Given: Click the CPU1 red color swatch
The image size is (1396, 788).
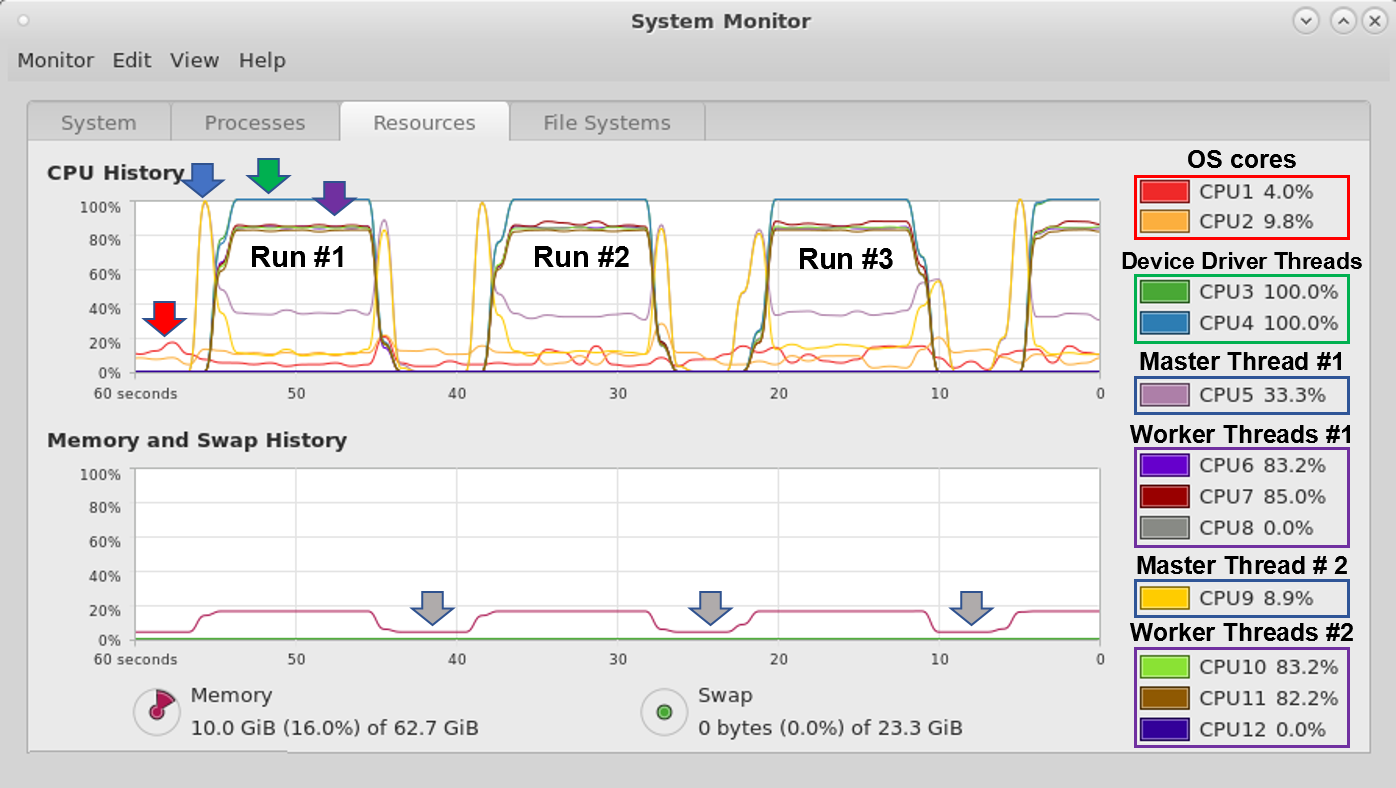Looking at the screenshot, I should 1165,192.
